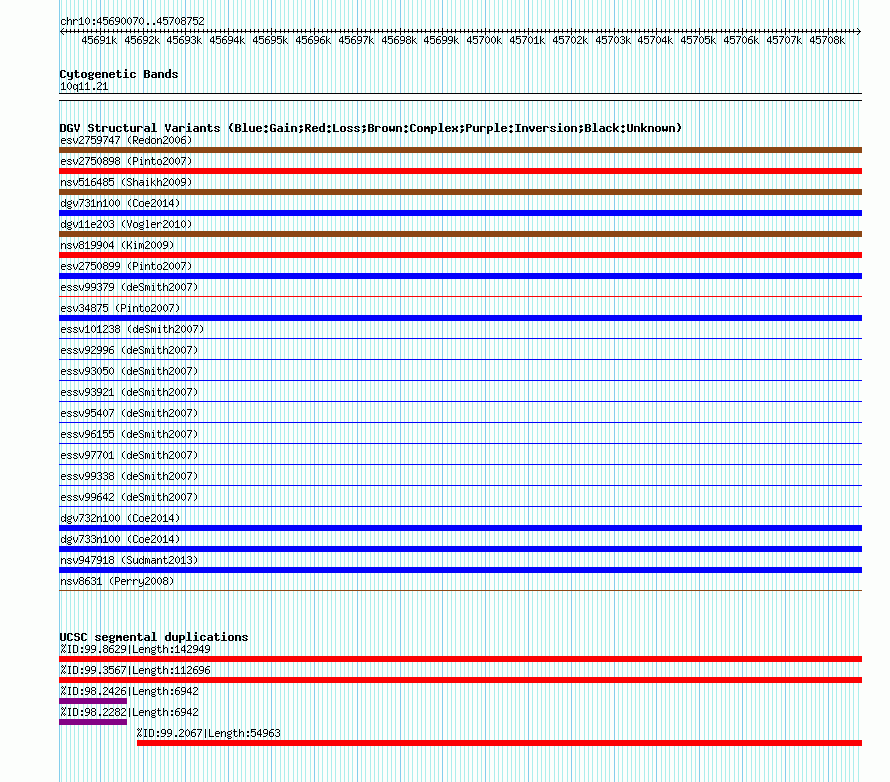Select the blue gain bar under dgv731n100

pos(460,213)
